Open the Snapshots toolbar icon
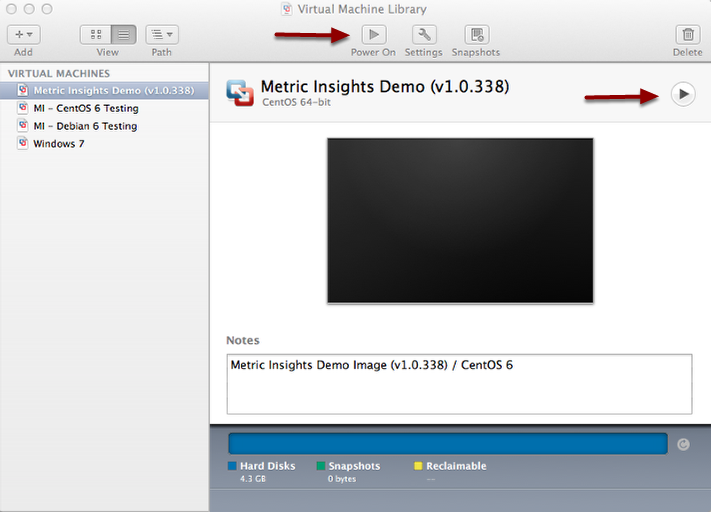 (x=477, y=34)
